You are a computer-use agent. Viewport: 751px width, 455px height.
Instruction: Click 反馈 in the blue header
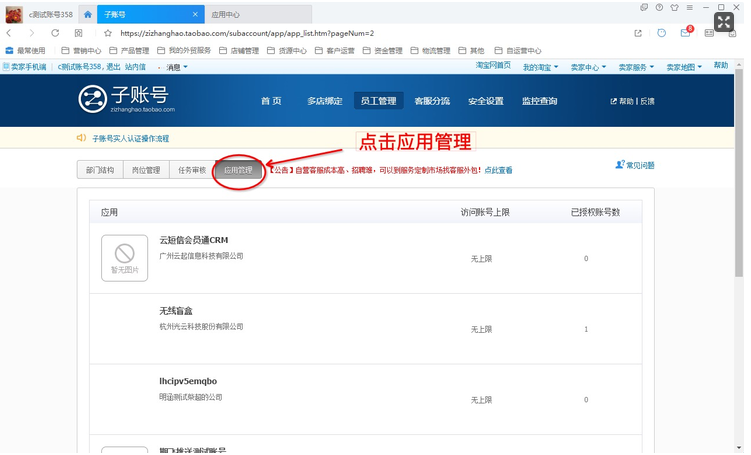(647, 101)
